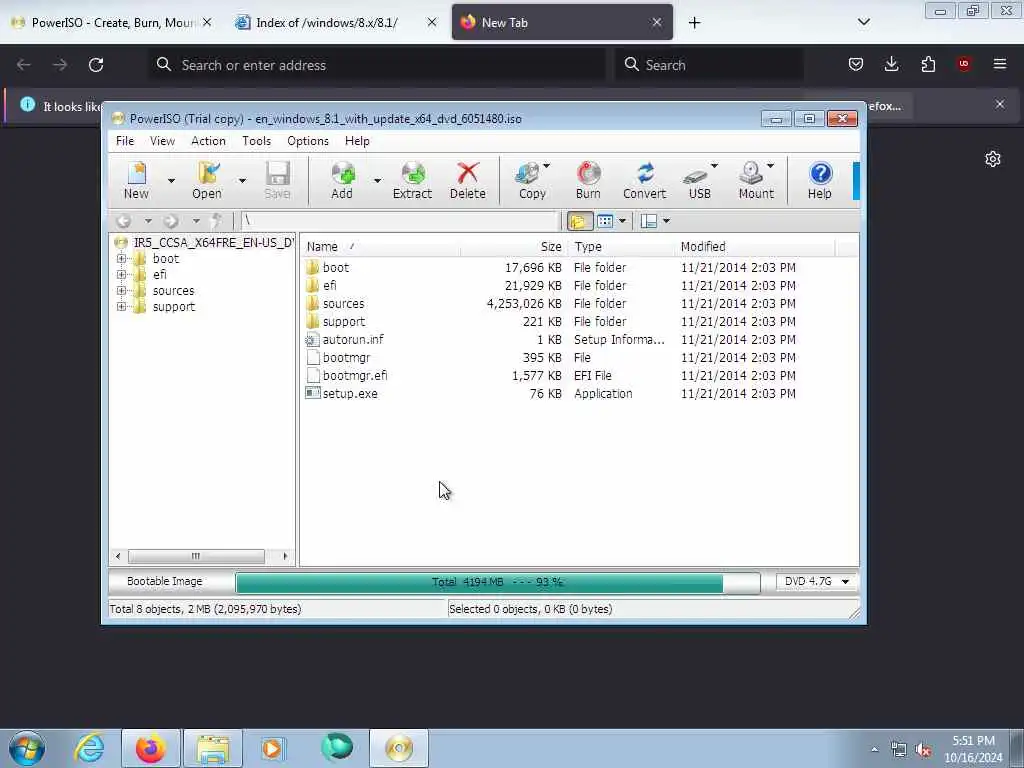1024x768 pixels.
Task: Click the tree pane horizontal scrollbar
Action: [201, 556]
